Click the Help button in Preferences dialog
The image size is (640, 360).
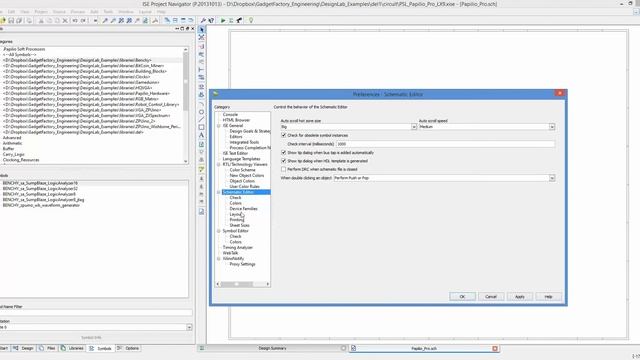click(548, 297)
